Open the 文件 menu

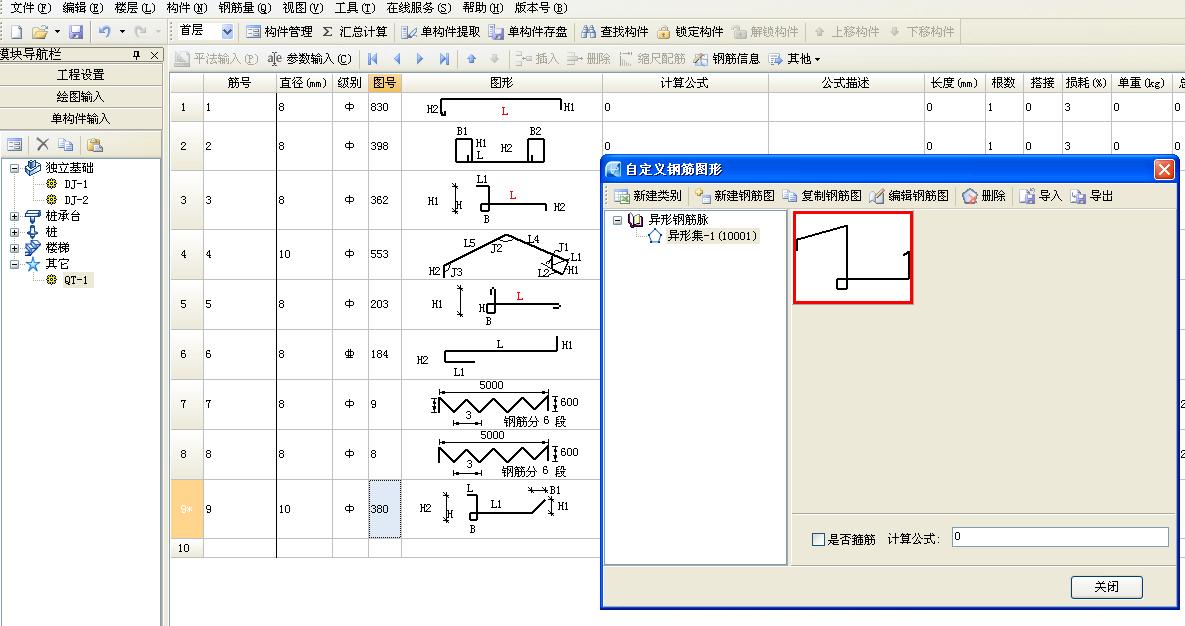coord(30,8)
